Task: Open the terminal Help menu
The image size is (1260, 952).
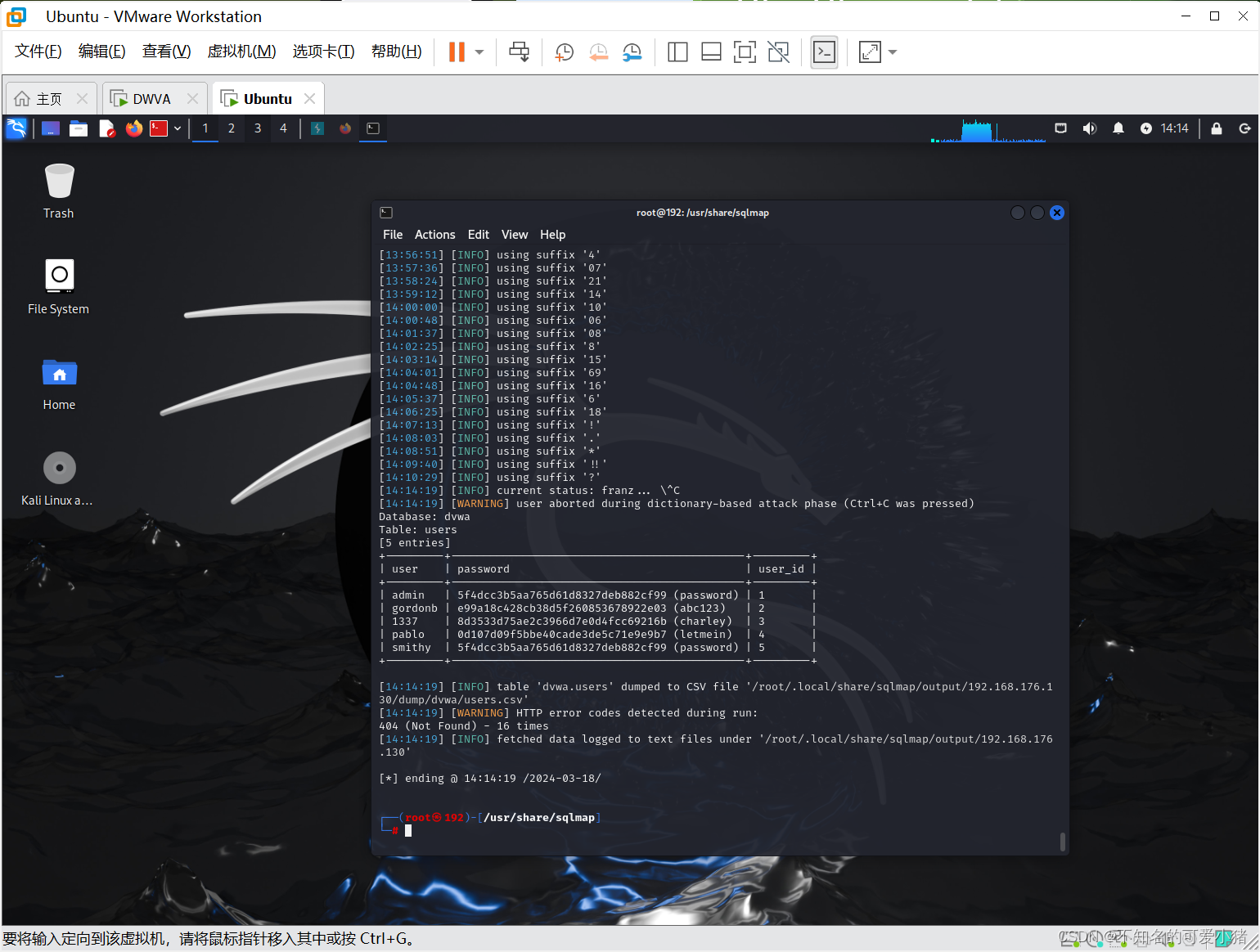Action: [x=553, y=235]
